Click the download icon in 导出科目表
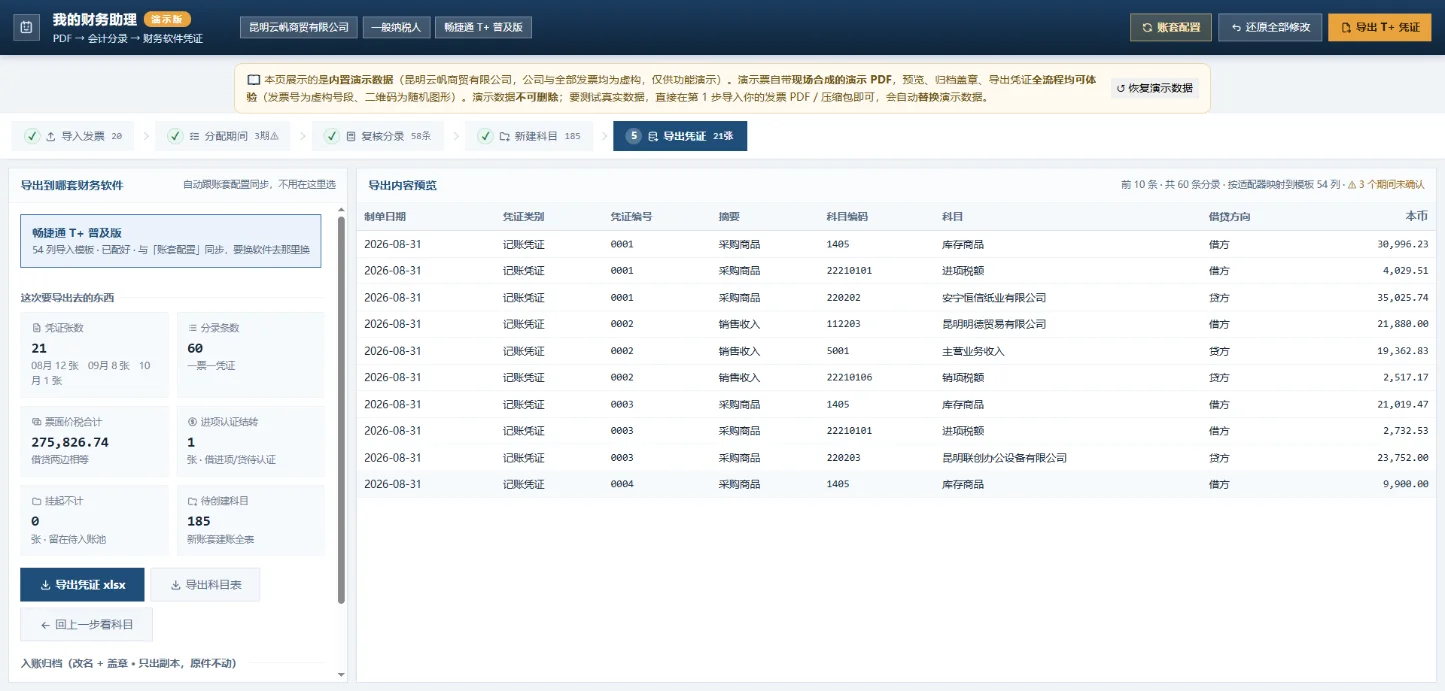This screenshot has width=1445, height=691. point(176,585)
